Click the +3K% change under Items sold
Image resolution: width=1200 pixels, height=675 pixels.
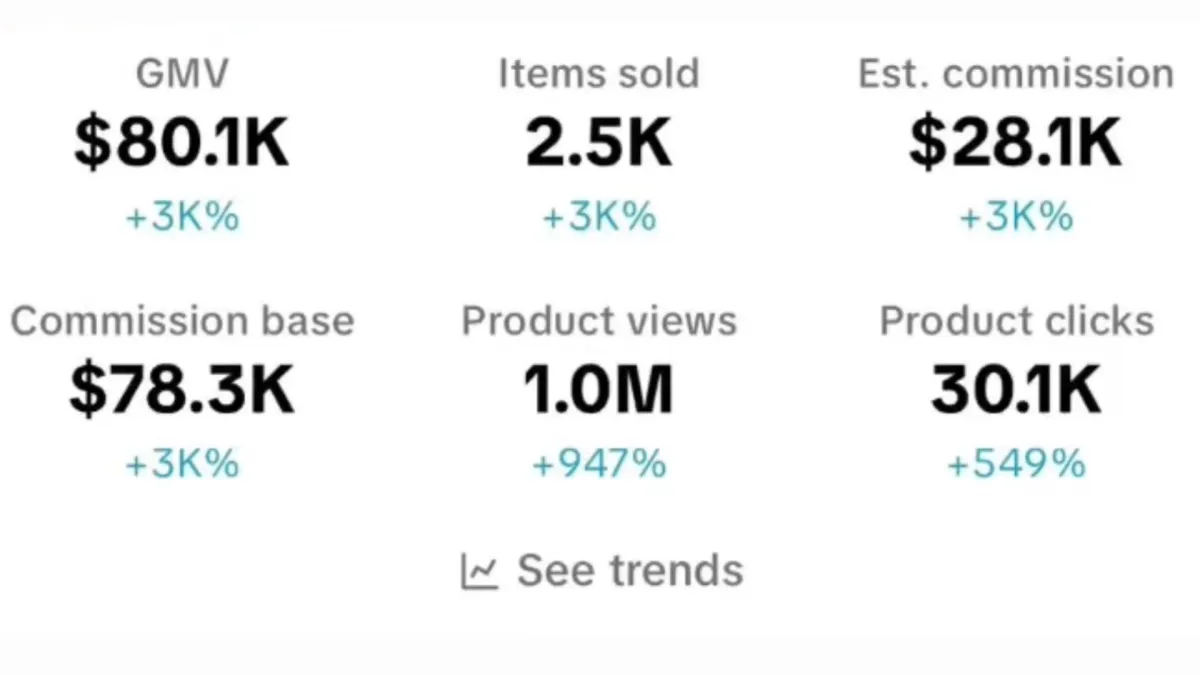599,217
